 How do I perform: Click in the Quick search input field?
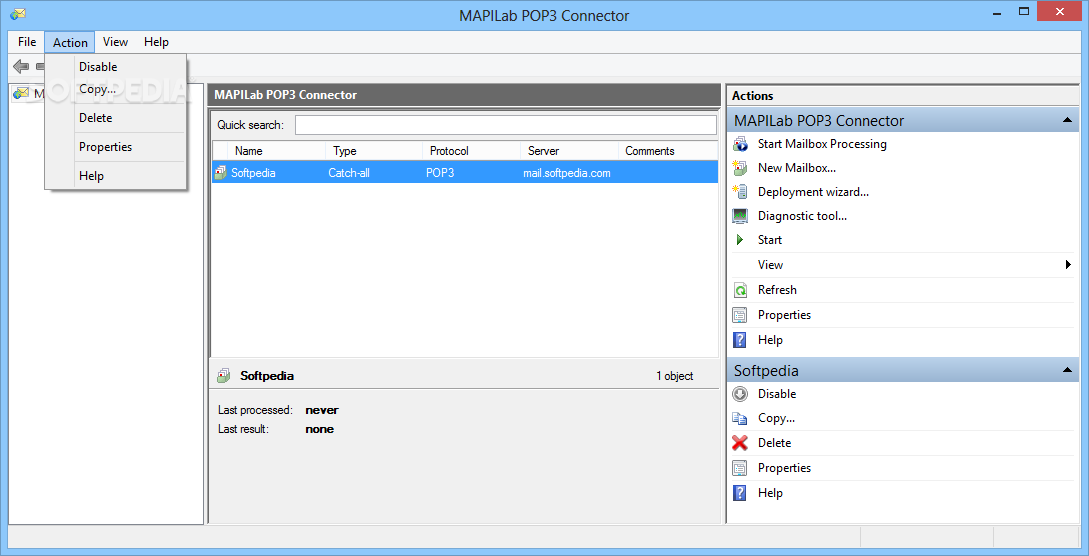506,125
